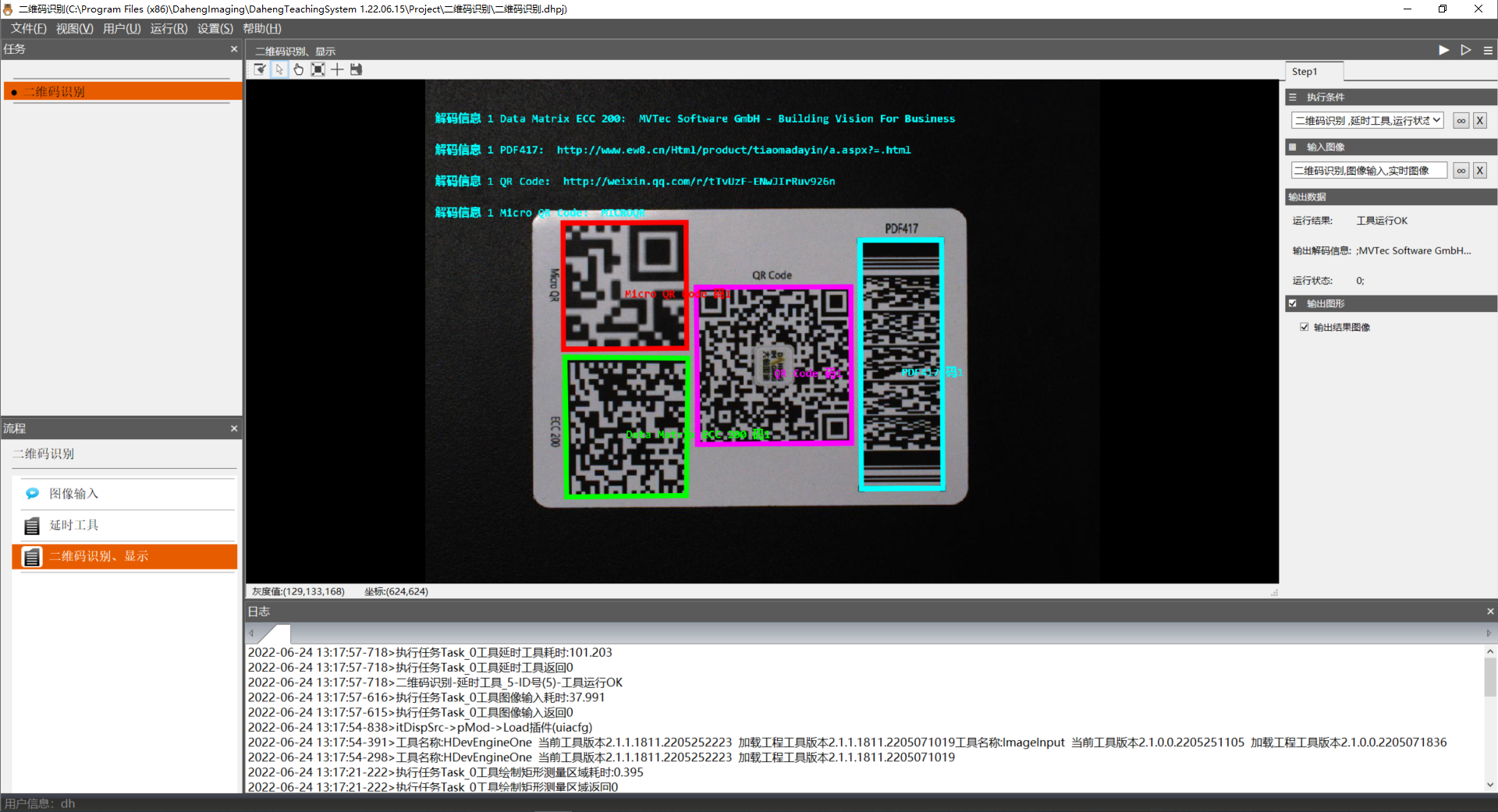Open the 执行条件 dropdown

coord(1368,120)
